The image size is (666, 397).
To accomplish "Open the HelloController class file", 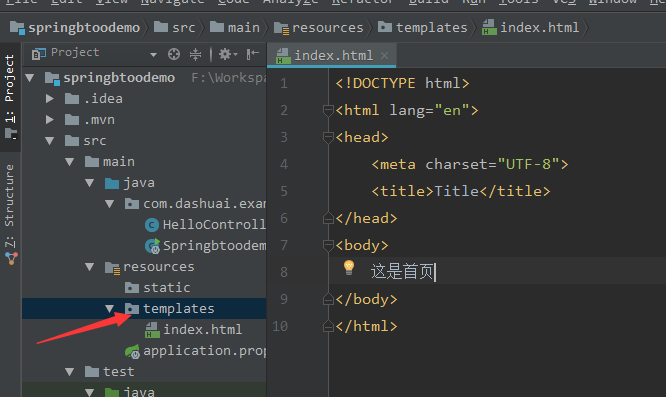I will (x=206, y=225).
